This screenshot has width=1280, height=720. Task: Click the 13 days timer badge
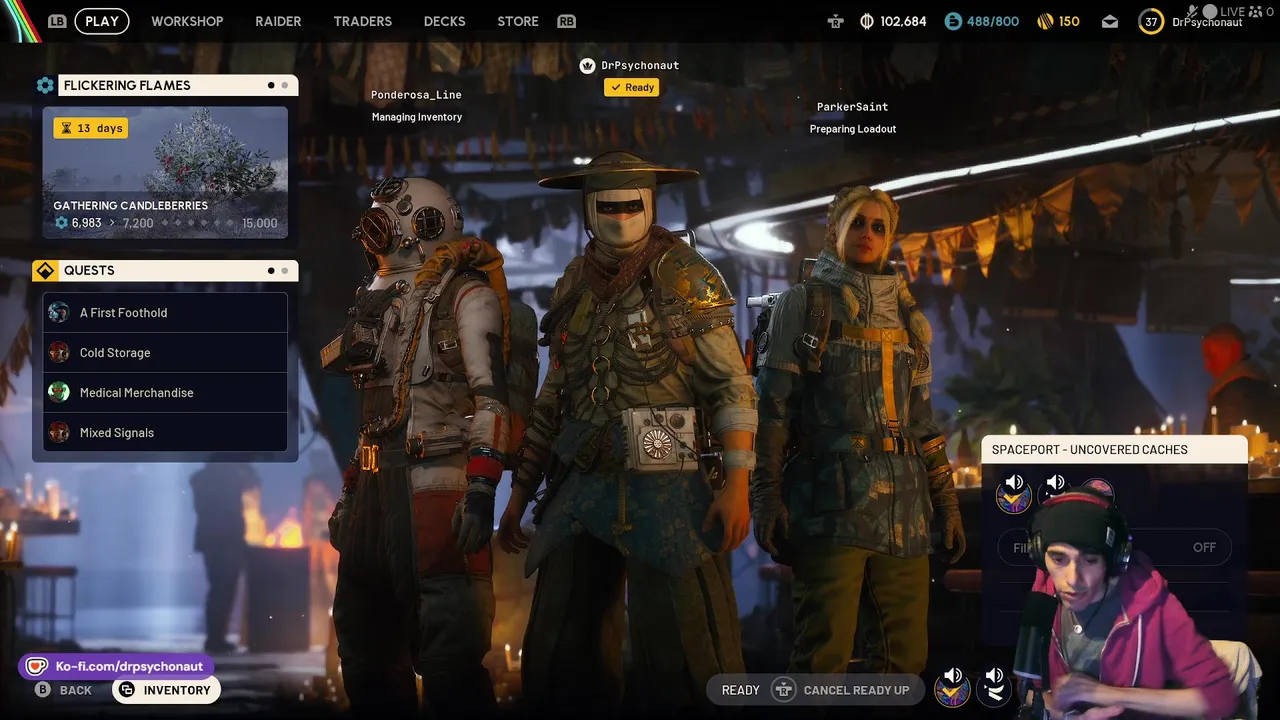91,128
